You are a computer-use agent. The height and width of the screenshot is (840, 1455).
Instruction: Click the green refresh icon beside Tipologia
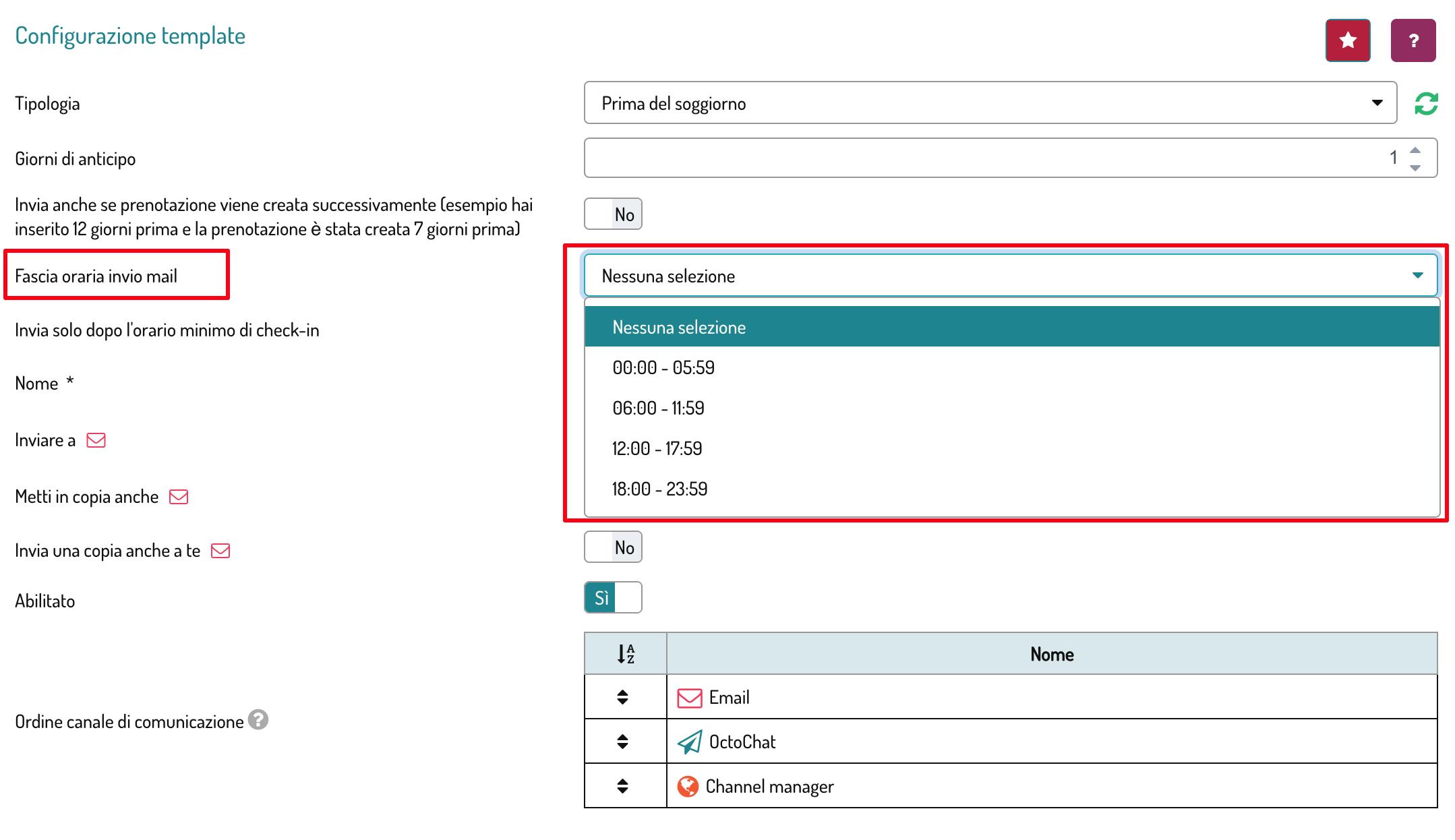tap(1426, 103)
